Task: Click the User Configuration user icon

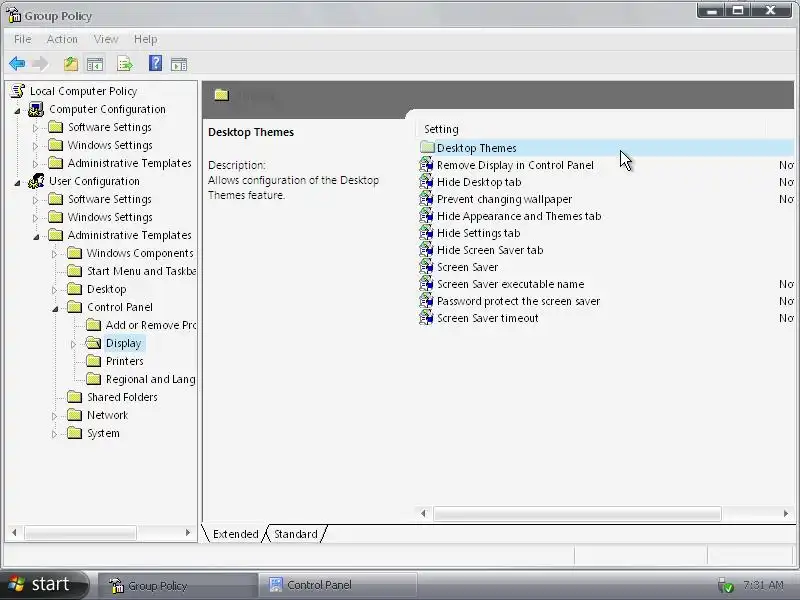Action: pyautogui.click(x=36, y=181)
